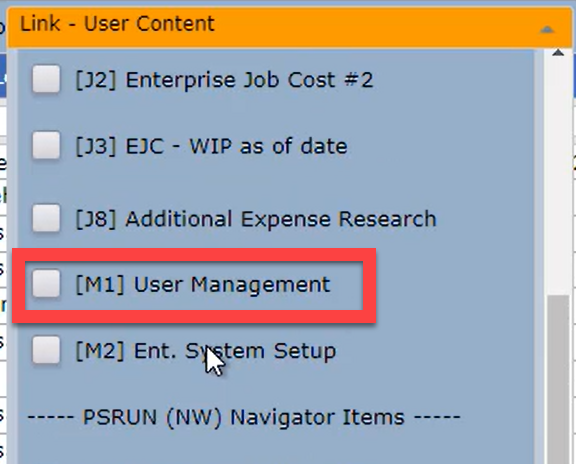Check the [J2] Enterprise Job Cost #2 box
This screenshot has width=576, height=464.
(46, 79)
